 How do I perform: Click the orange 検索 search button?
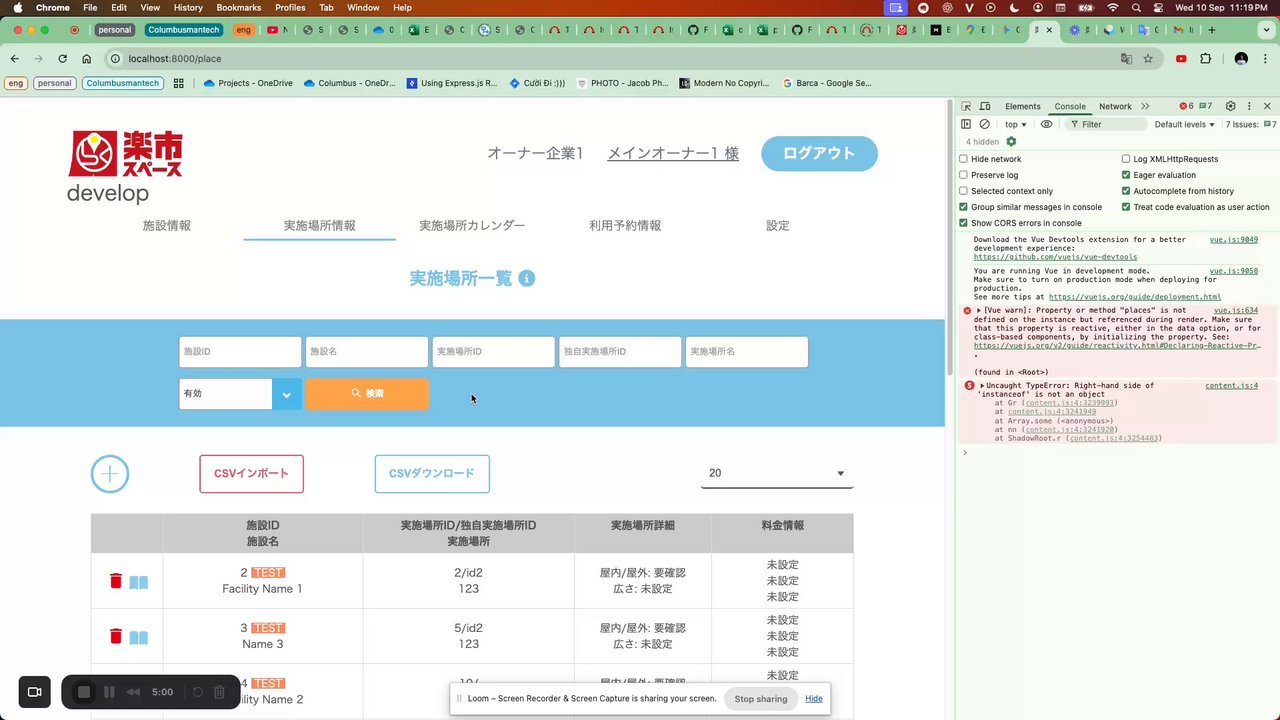click(x=367, y=394)
